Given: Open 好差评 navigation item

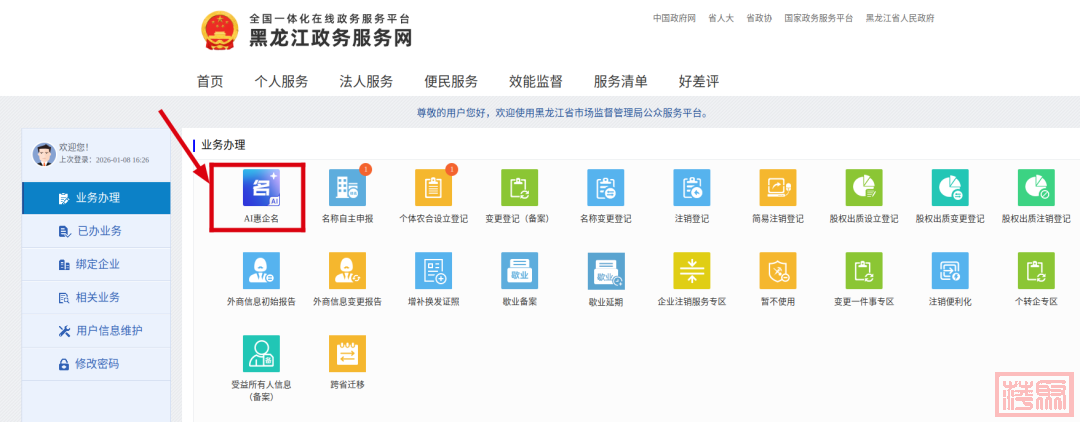Looking at the screenshot, I should 699,81.
